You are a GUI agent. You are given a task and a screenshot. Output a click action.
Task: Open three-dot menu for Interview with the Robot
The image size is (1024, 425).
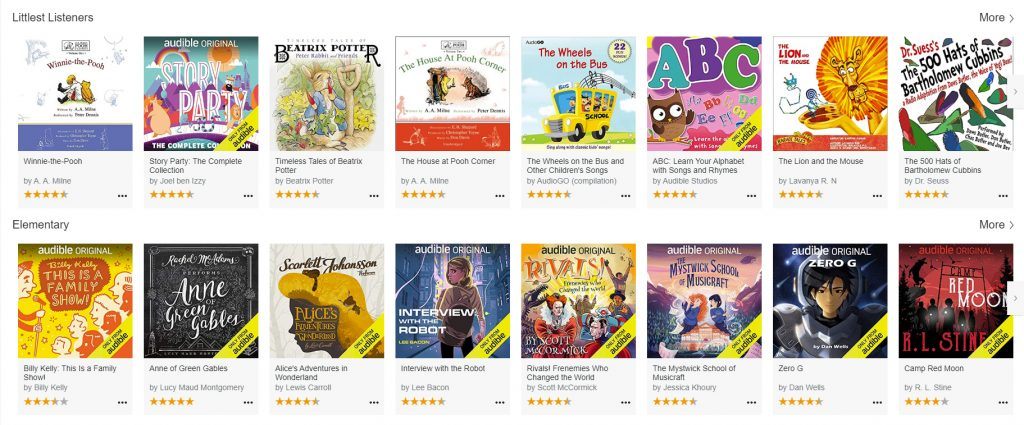pos(500,402)
